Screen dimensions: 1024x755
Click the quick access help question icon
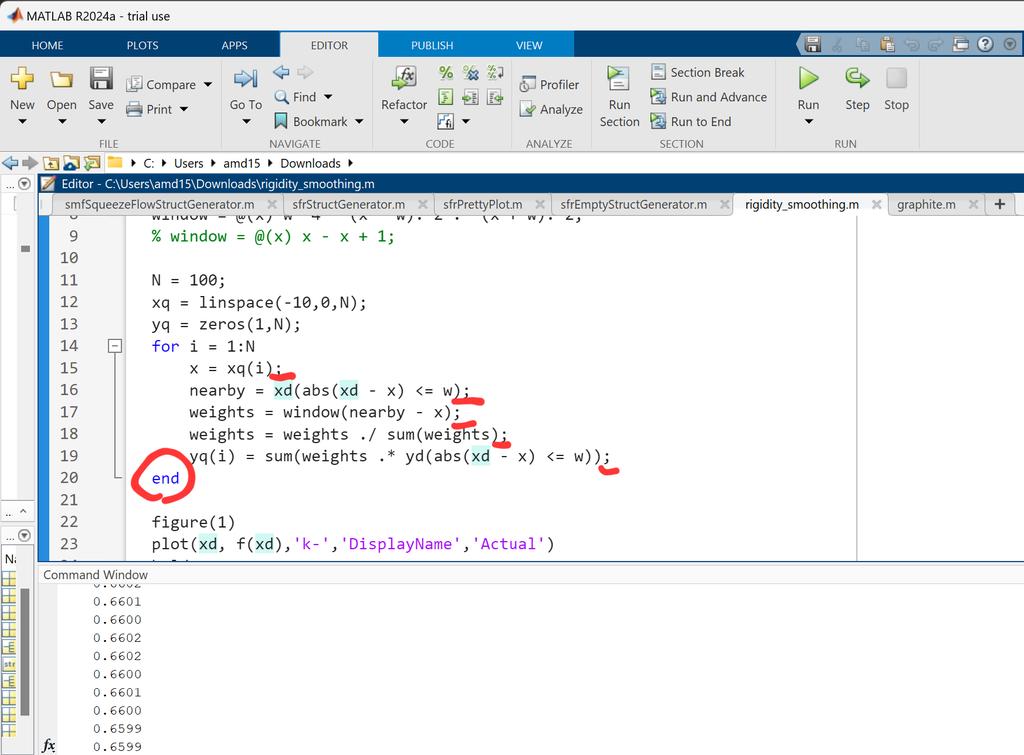[x=985, y=44]
